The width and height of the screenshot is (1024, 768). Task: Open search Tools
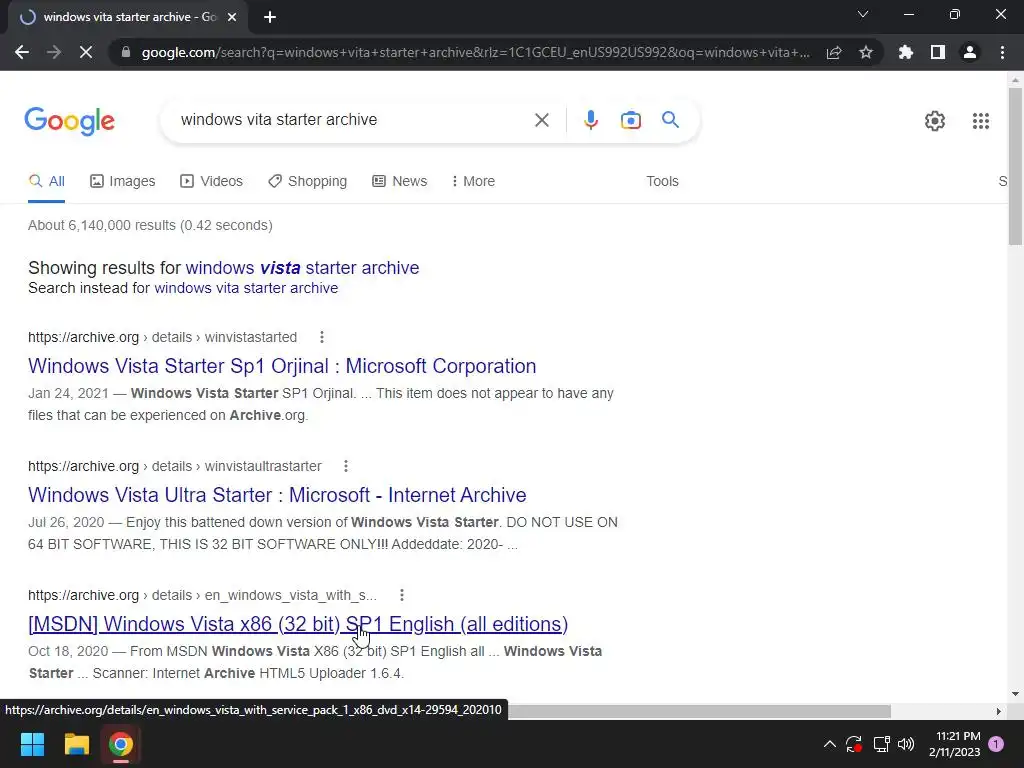(x=662, y=182)
